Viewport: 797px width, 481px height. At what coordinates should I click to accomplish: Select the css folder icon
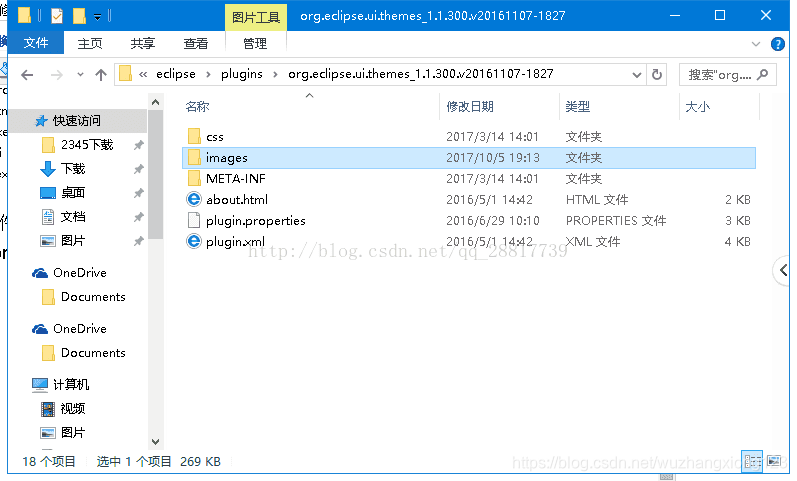pos(194,136)
